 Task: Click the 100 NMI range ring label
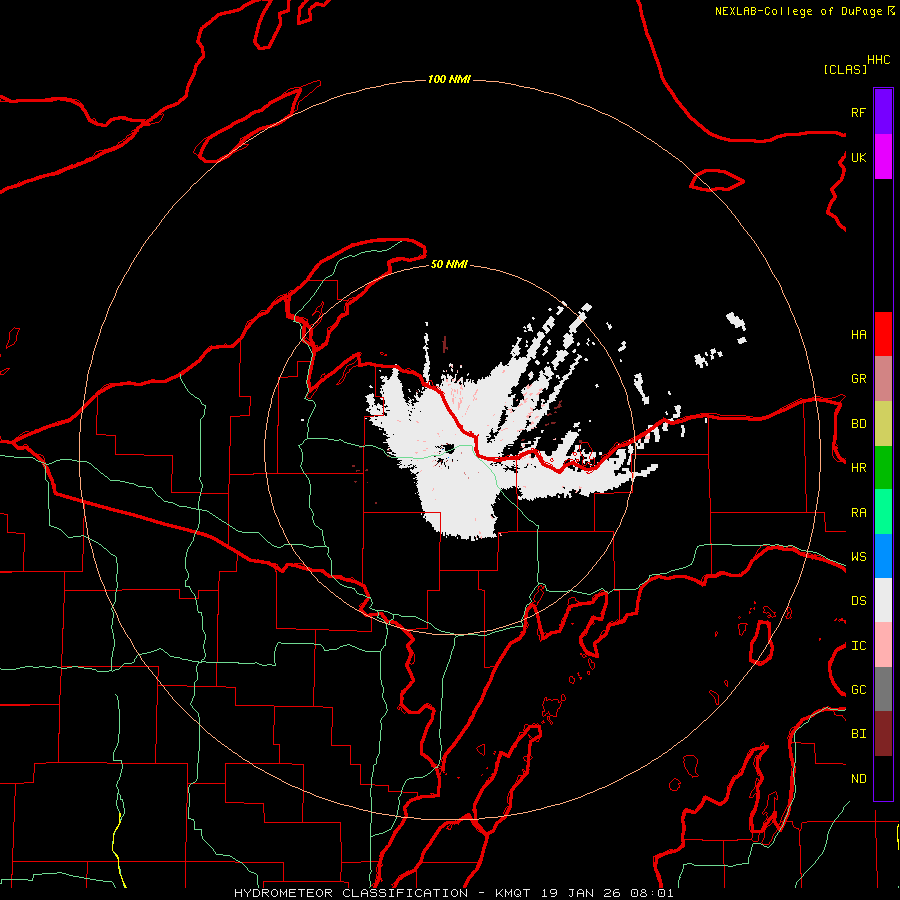tap(449, 79)
